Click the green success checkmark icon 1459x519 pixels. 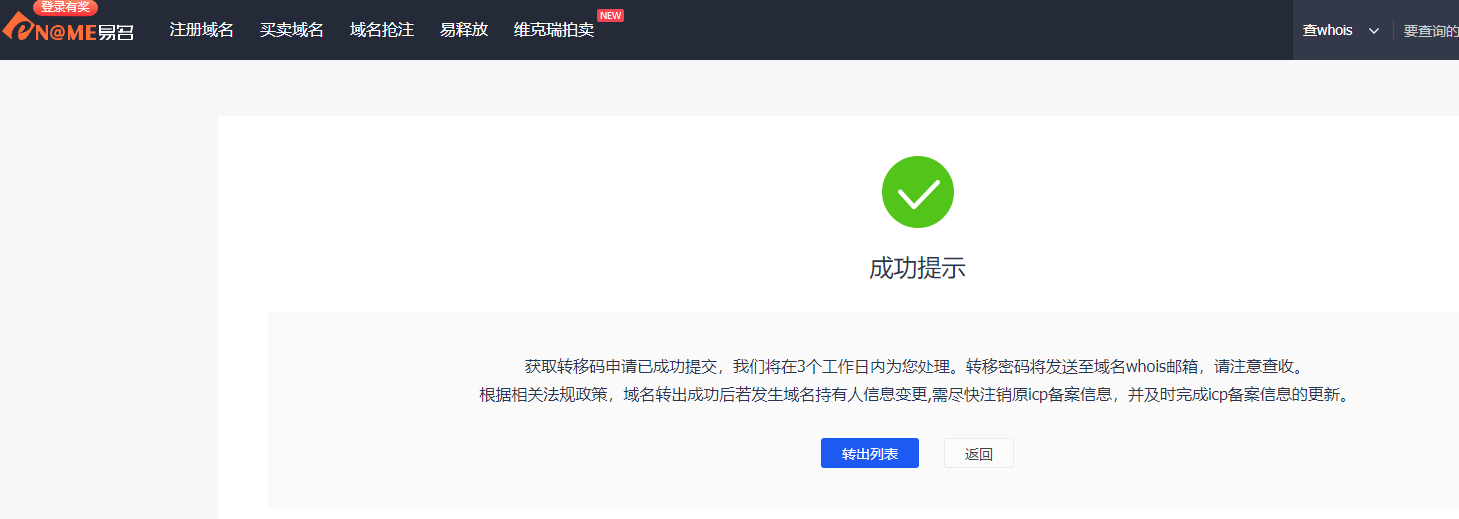pos(917,192)
